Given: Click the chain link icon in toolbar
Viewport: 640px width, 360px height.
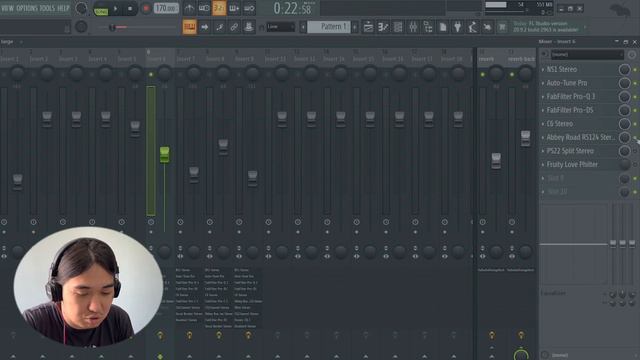Looking at the screenshot, I should click(234, 27).
